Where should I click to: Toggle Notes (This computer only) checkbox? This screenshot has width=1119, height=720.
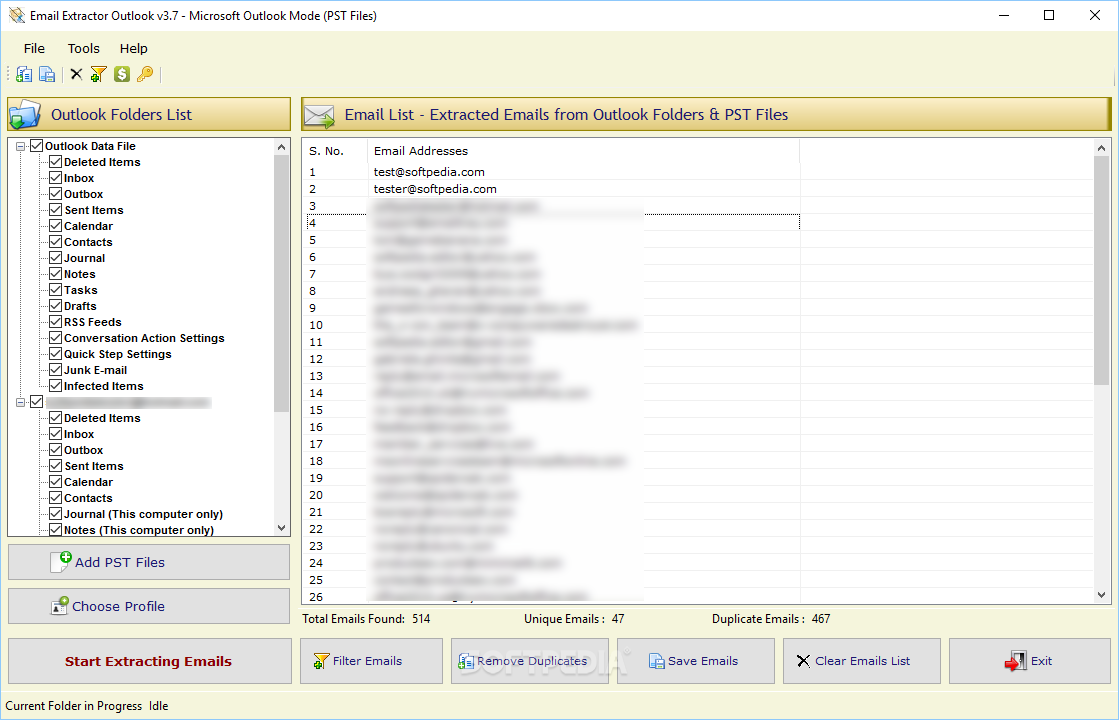pos(55,529)
